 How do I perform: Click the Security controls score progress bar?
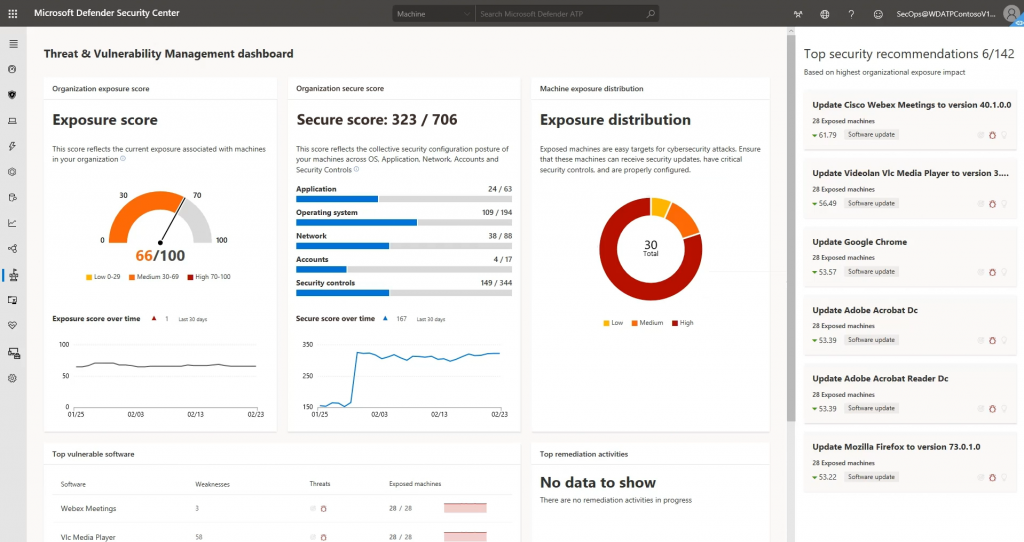pos(404,293)
